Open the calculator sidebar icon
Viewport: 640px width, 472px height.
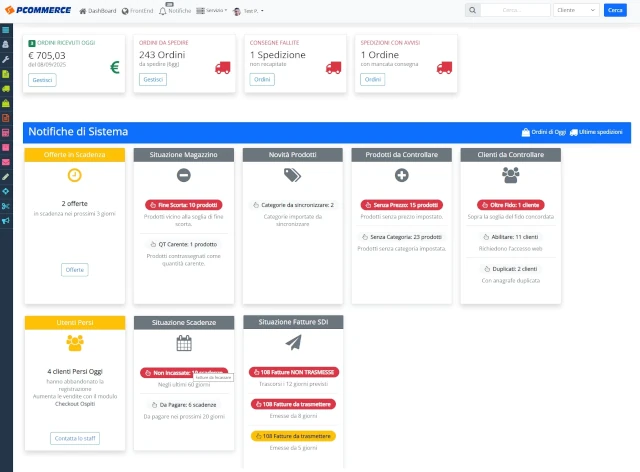[x=6, y=133]
